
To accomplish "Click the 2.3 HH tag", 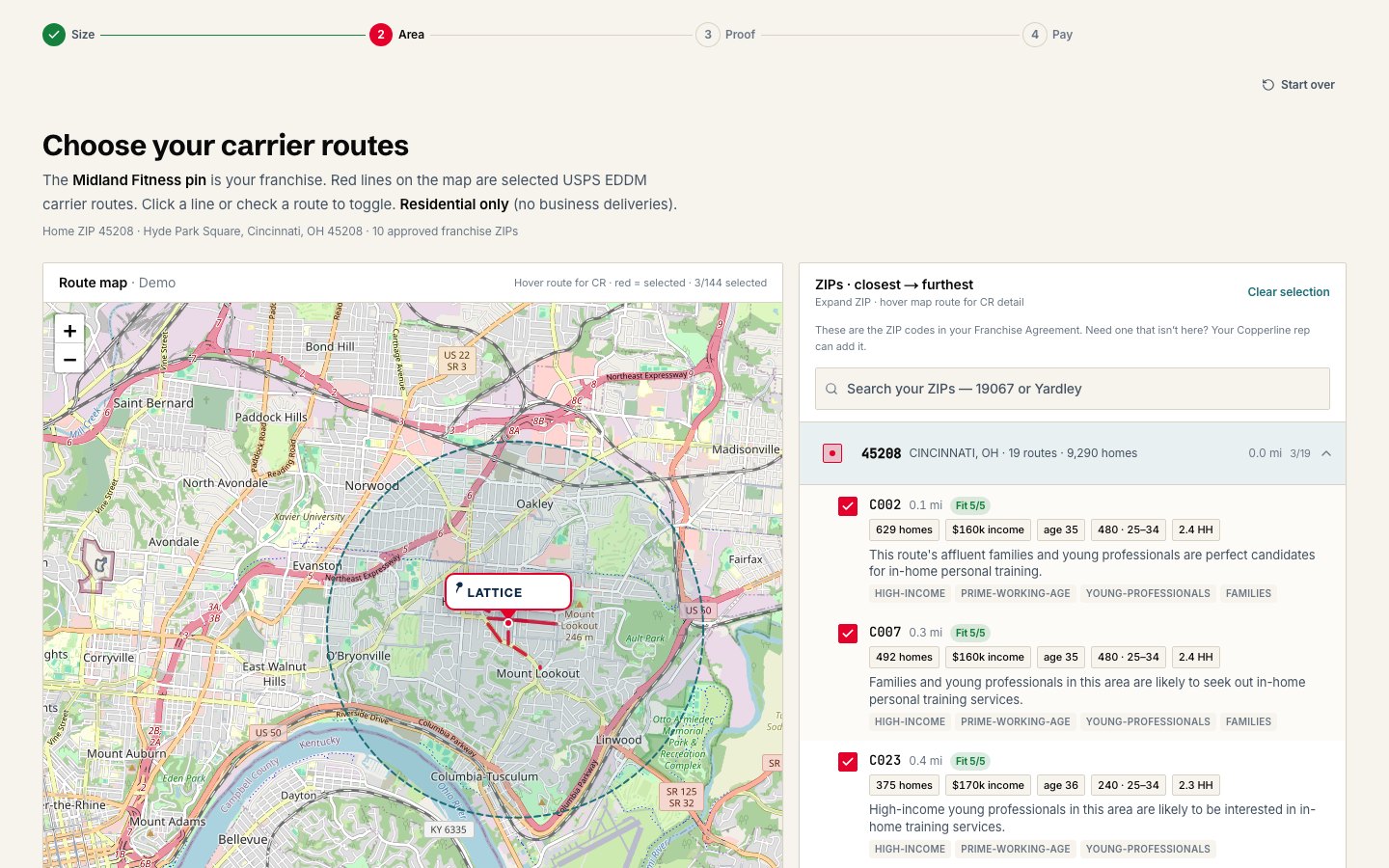I will pyautogui.click(x=1196, y=785).
